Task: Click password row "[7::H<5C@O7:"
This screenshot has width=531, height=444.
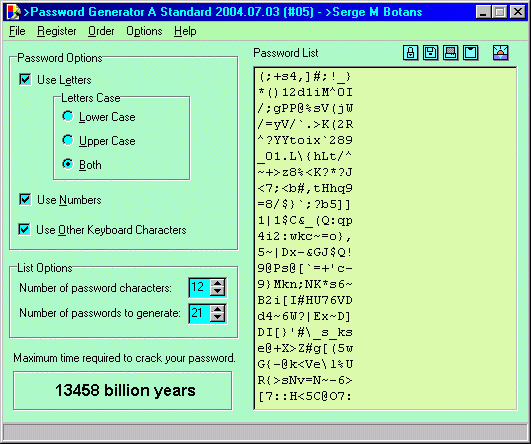Action: tap(305, 396)
